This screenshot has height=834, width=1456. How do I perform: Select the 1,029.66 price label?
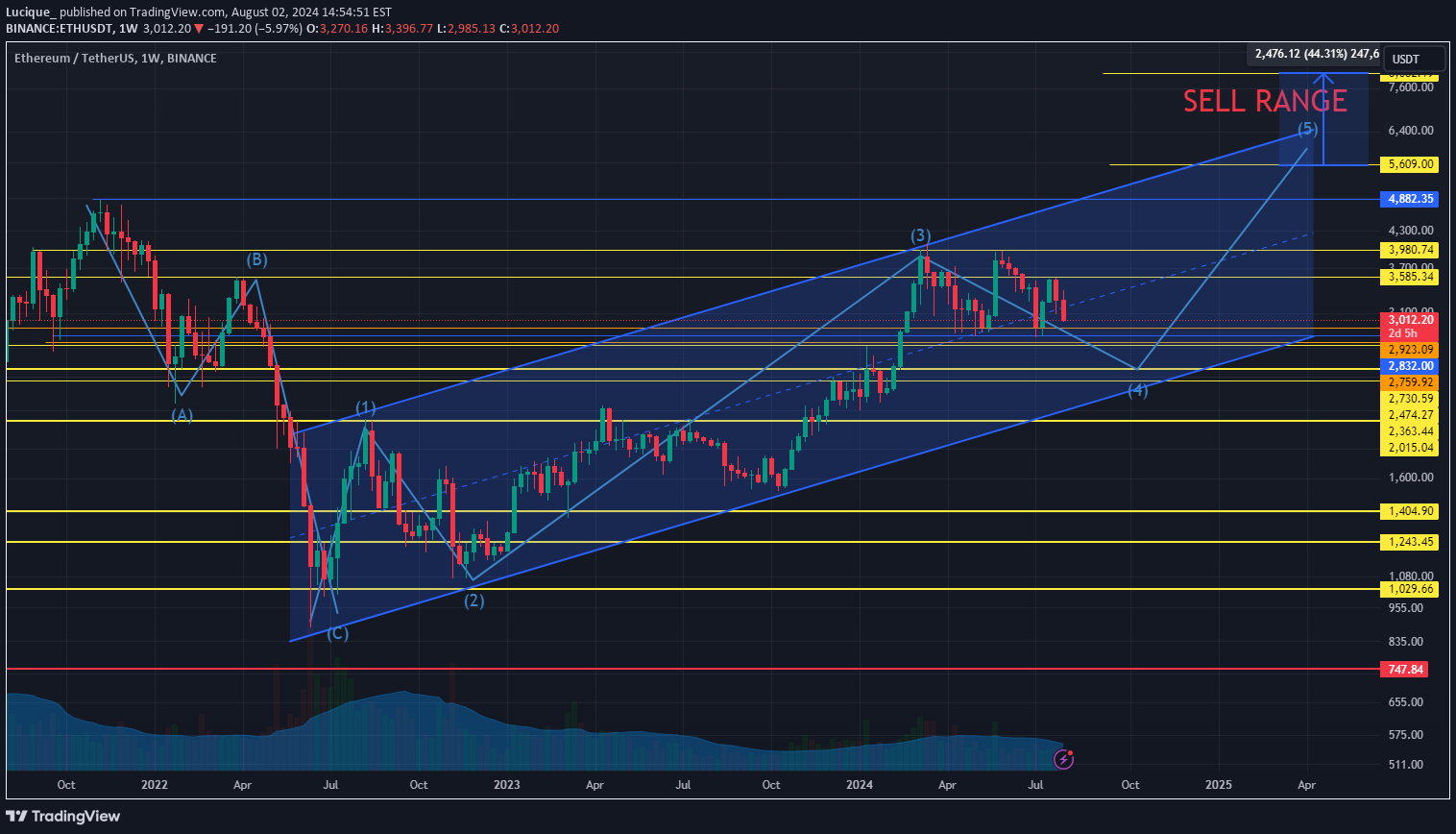tap(1410, 589)
